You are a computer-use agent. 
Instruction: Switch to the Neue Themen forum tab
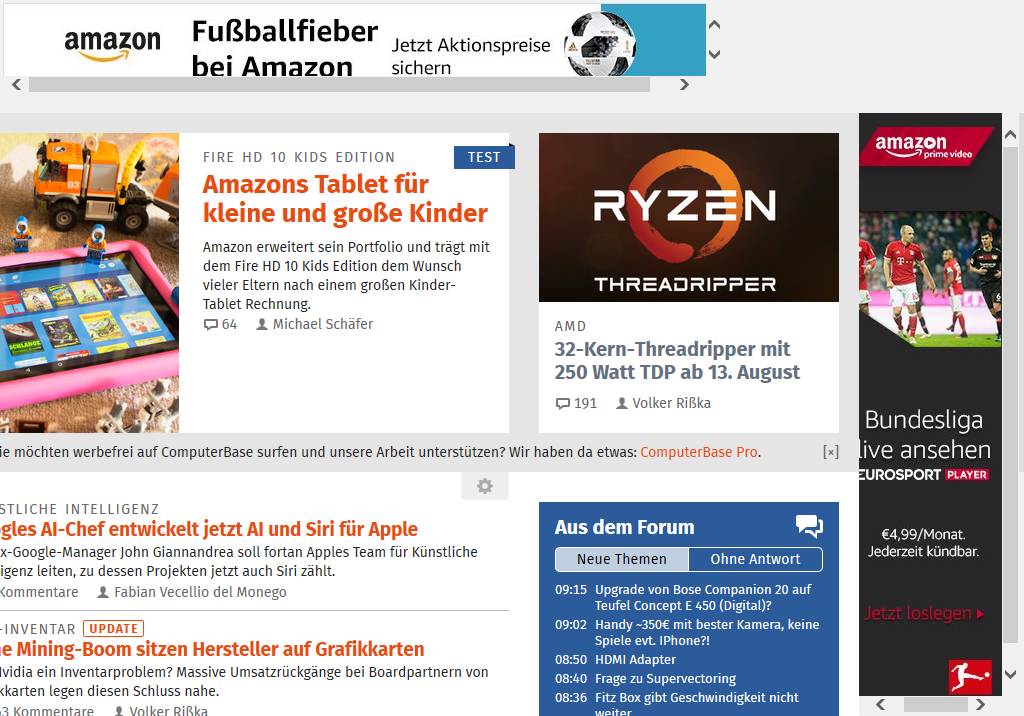click(x=622, y=559)
